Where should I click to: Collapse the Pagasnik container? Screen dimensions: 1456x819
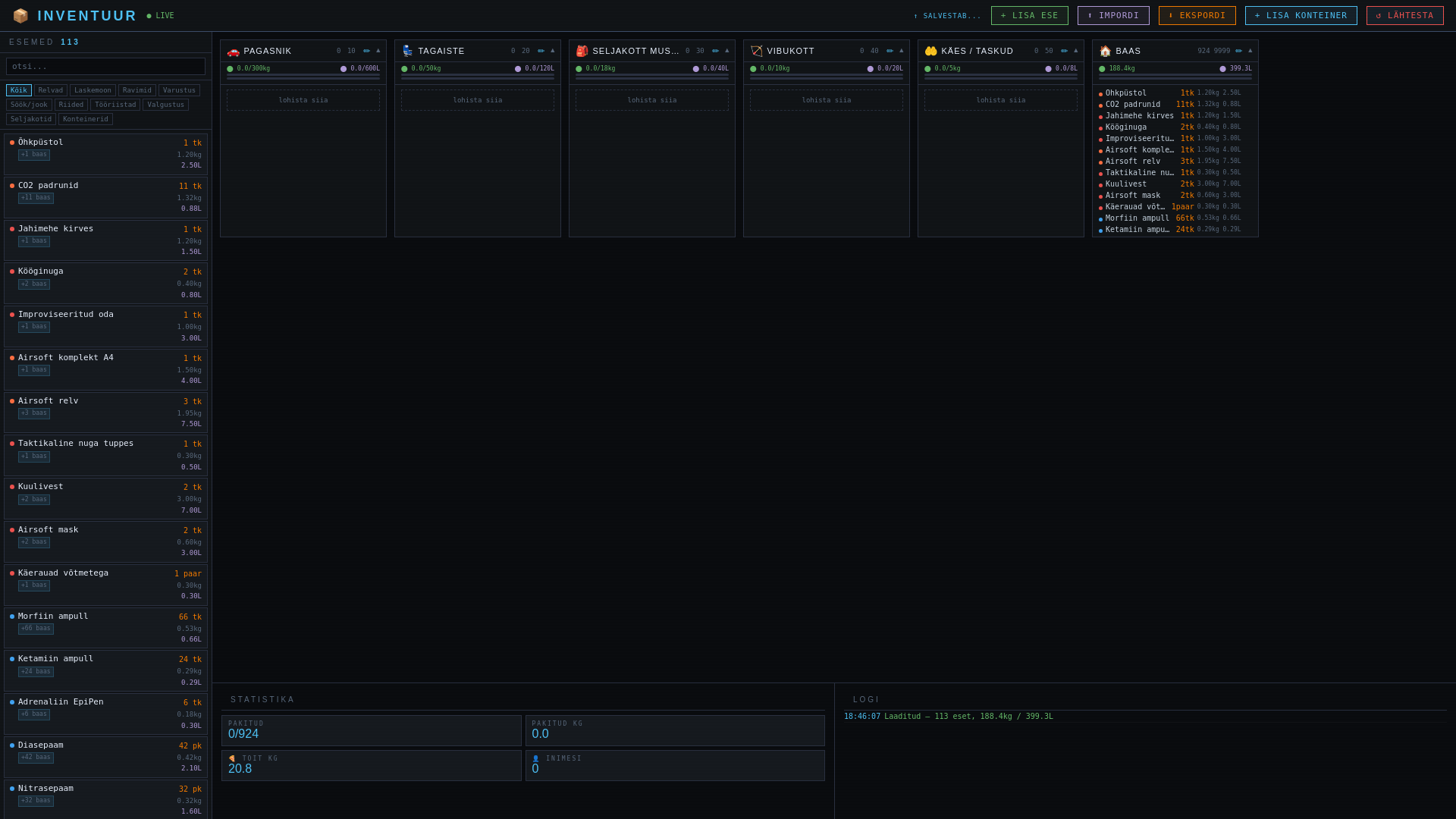(x=378, y=51)
